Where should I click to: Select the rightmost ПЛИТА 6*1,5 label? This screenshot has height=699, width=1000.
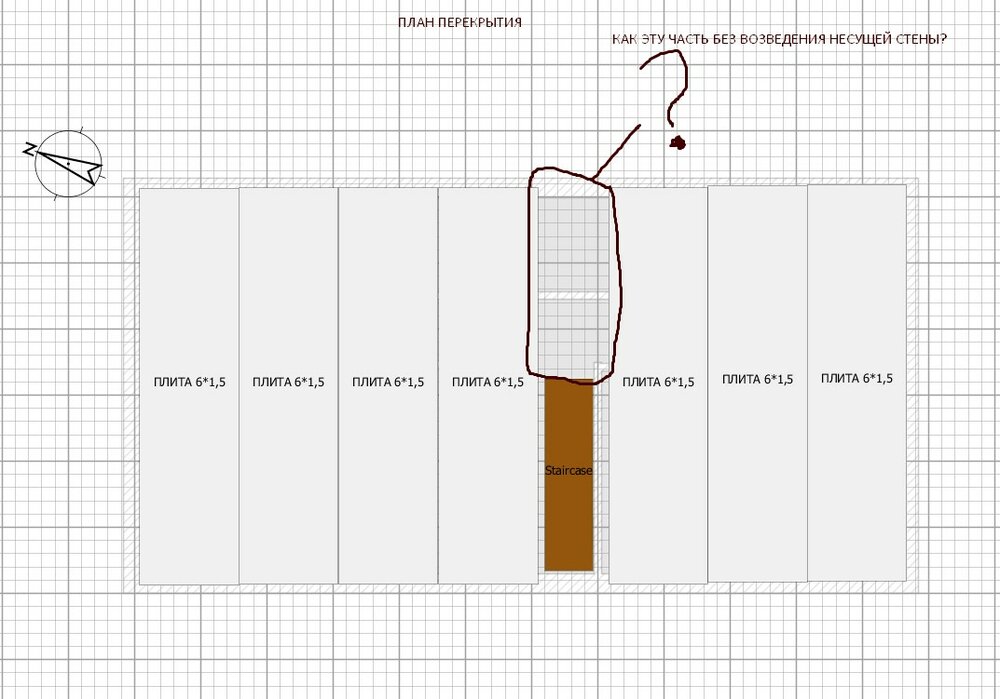[x=857, y=379]
